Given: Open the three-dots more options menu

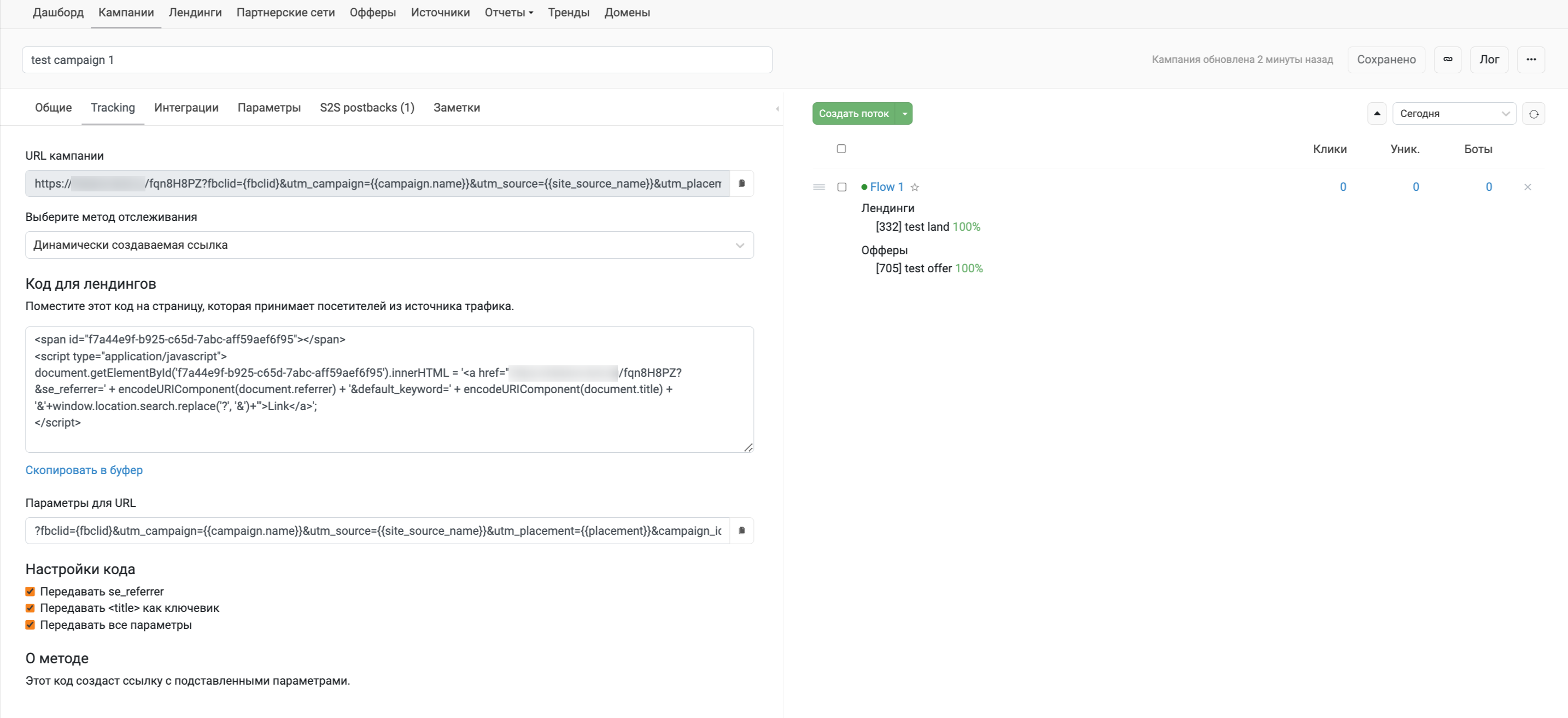Looking at the screenshot, I should 1531,60.
